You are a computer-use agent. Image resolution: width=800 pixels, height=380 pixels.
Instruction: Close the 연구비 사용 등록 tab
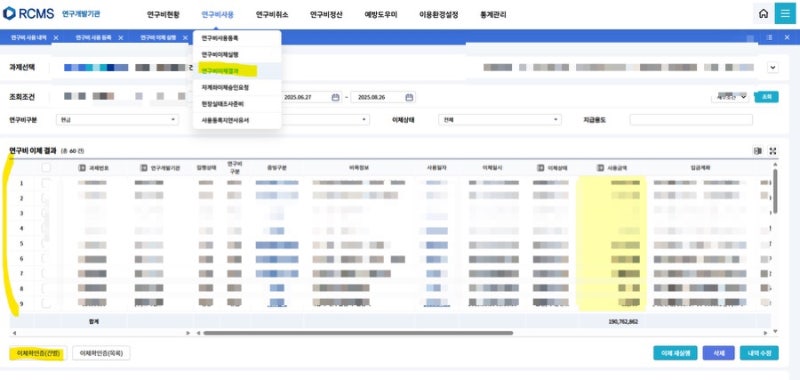(121, 38)
